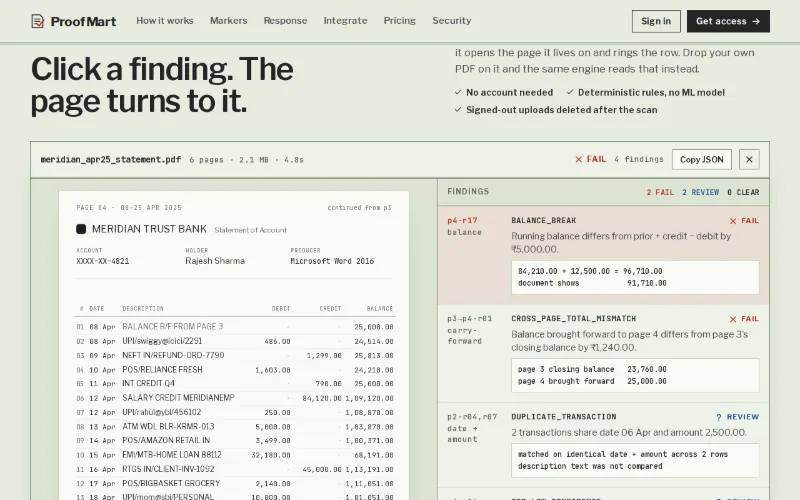Click the red FAIL status in file header
The width and height of the screenshot is (800, 500).
pos(590,159)
